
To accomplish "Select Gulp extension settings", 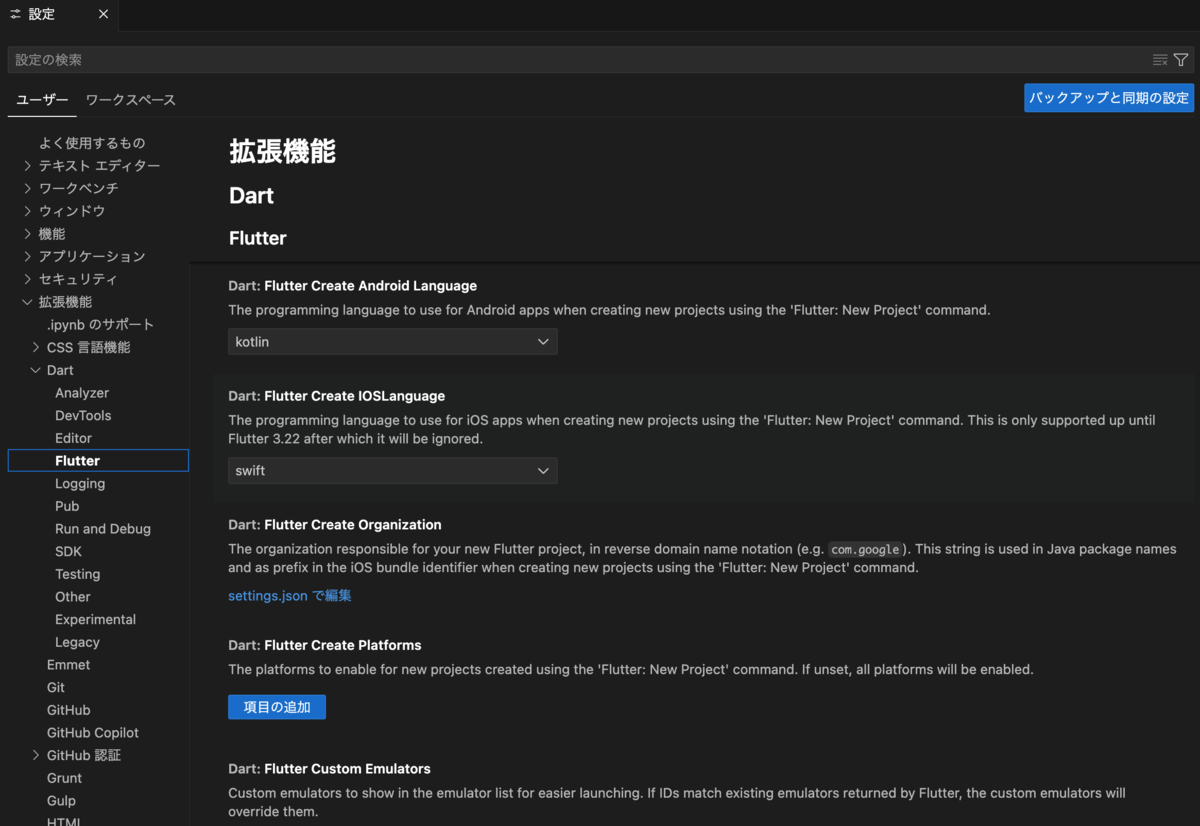I will point(61,801).
